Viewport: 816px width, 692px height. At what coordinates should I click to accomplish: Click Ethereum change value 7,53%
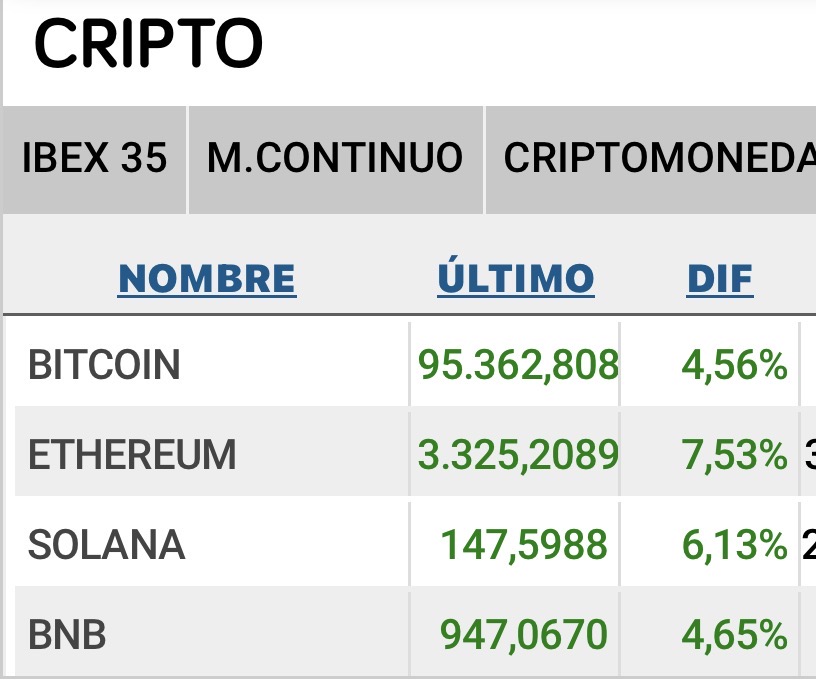pos(734,455)
